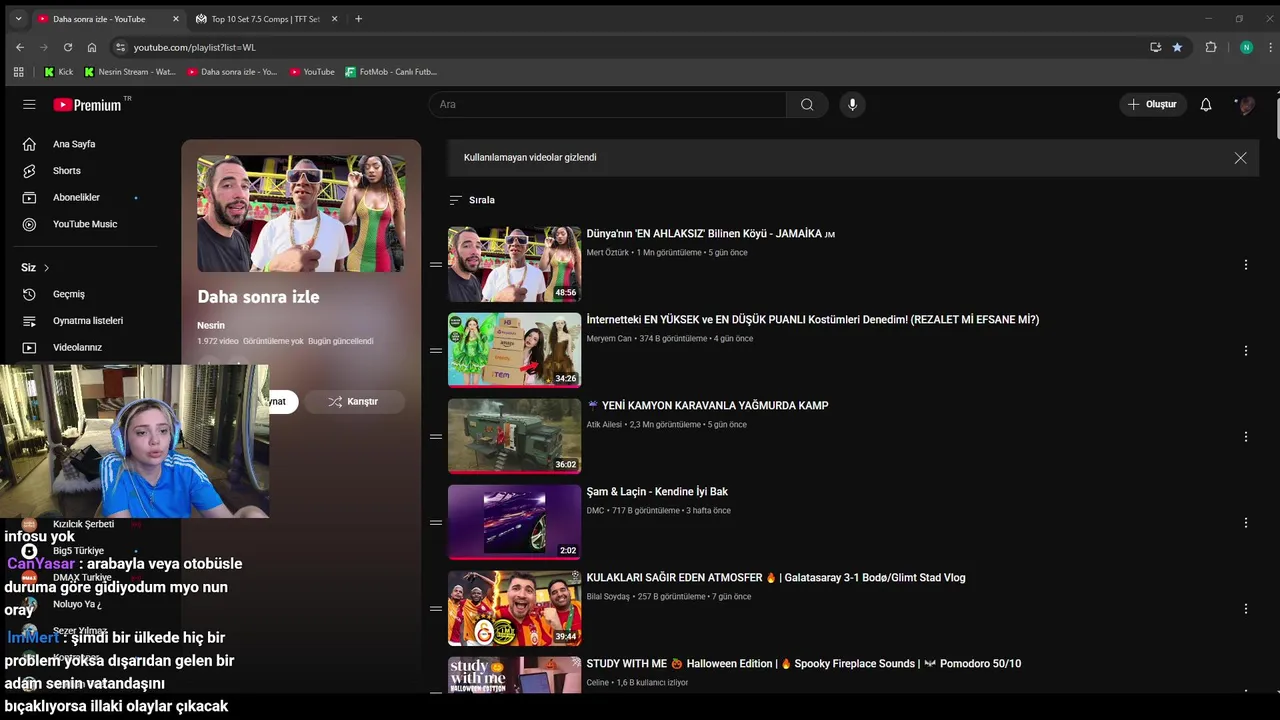Open the JAMAİKA video thumbnail
Screen dimensions: 1280x720
coord(514,264)
